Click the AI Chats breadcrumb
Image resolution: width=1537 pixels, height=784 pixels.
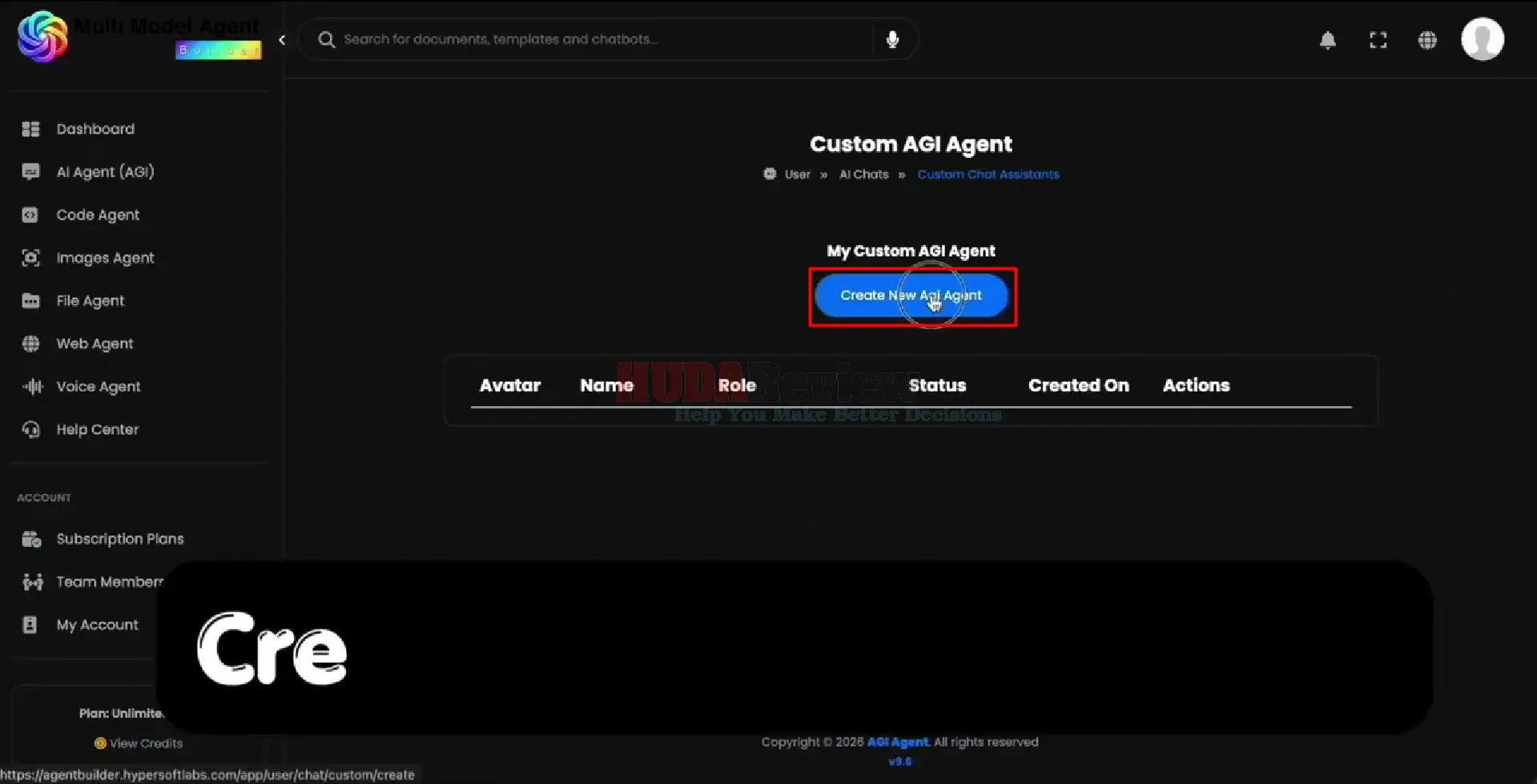pyautogui.click(x=863, y=175)
